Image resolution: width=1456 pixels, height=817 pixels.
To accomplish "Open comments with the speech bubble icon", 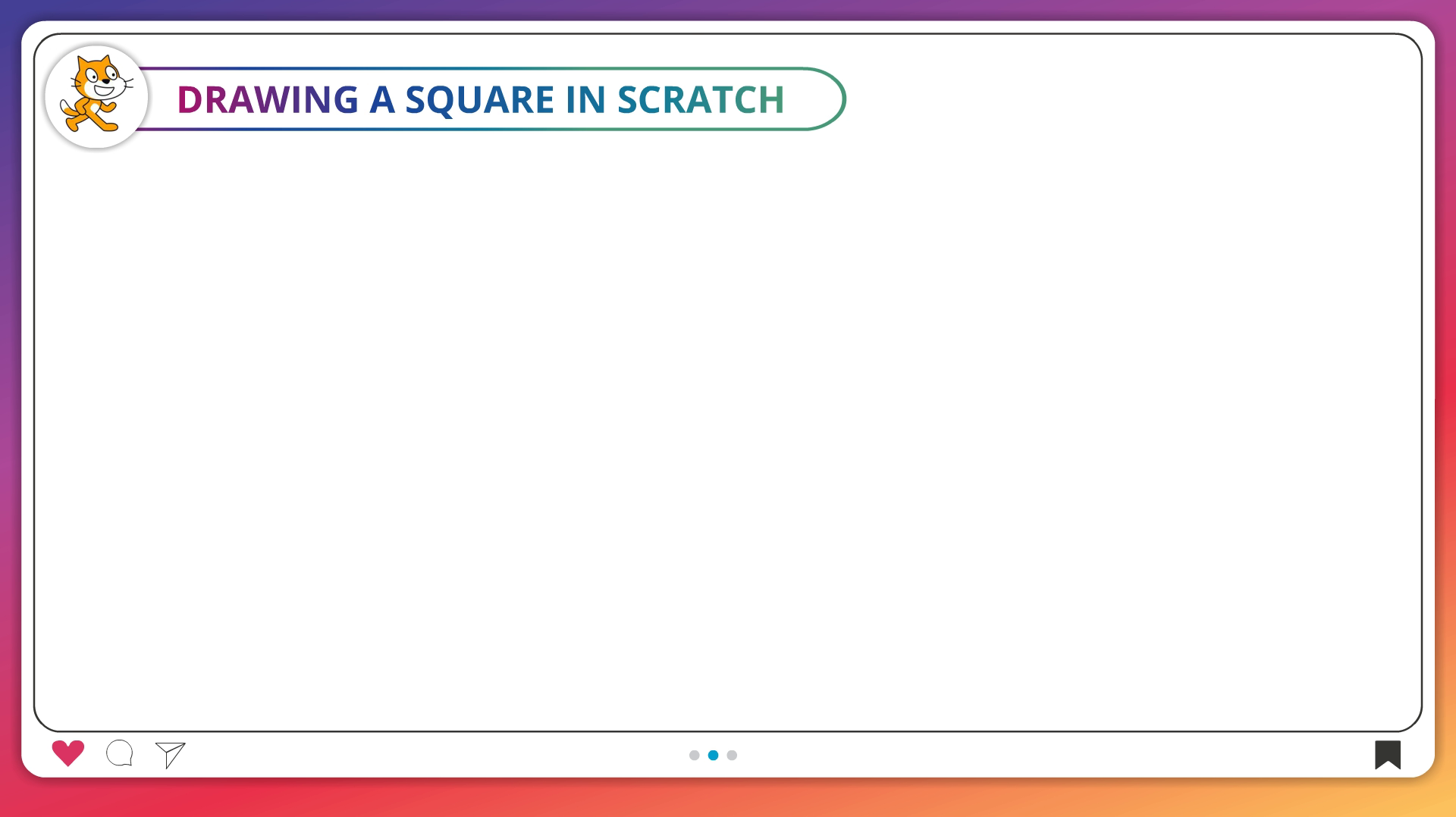I will point(120,753).
